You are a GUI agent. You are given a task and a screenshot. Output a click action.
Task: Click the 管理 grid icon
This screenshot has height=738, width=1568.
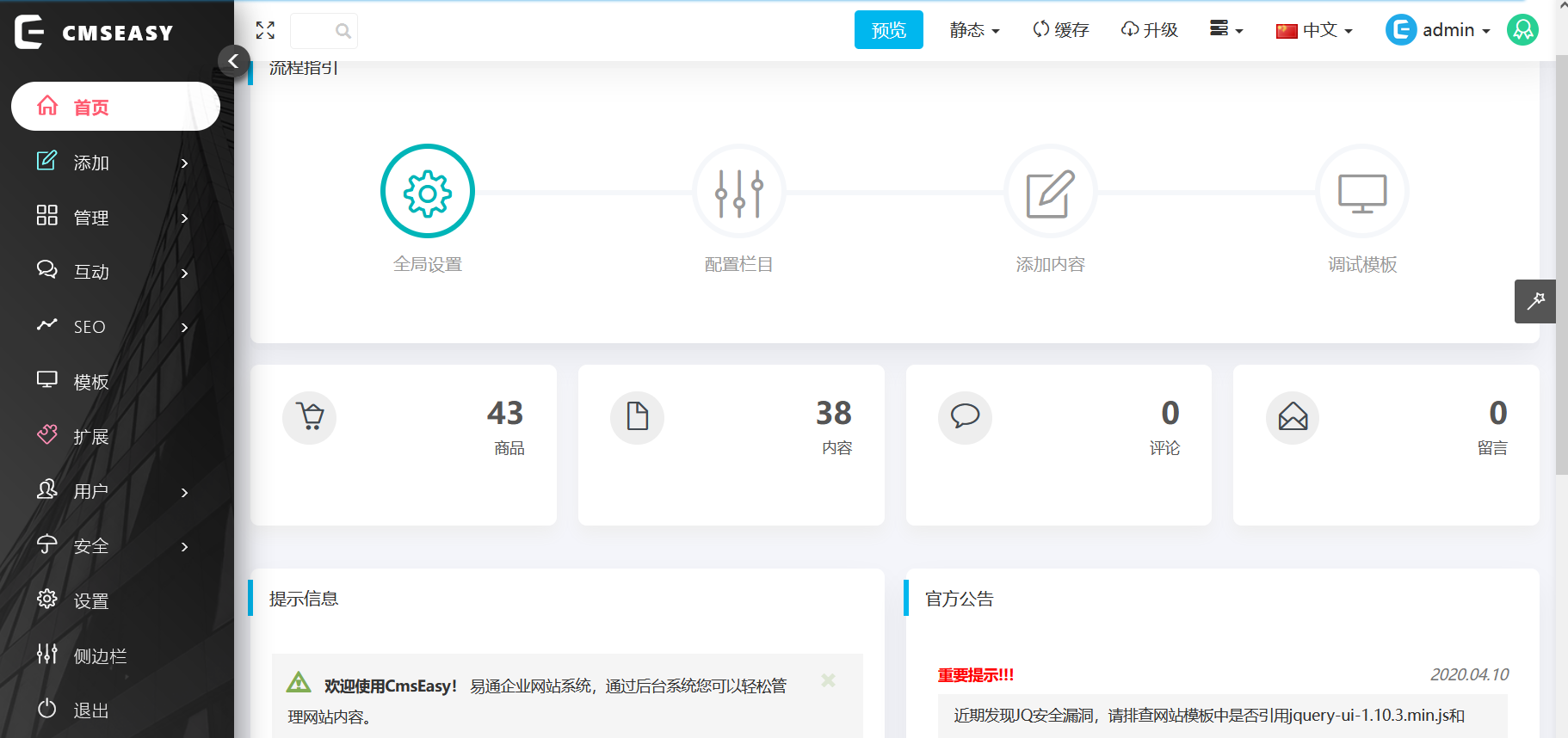(x=46, y=215)
